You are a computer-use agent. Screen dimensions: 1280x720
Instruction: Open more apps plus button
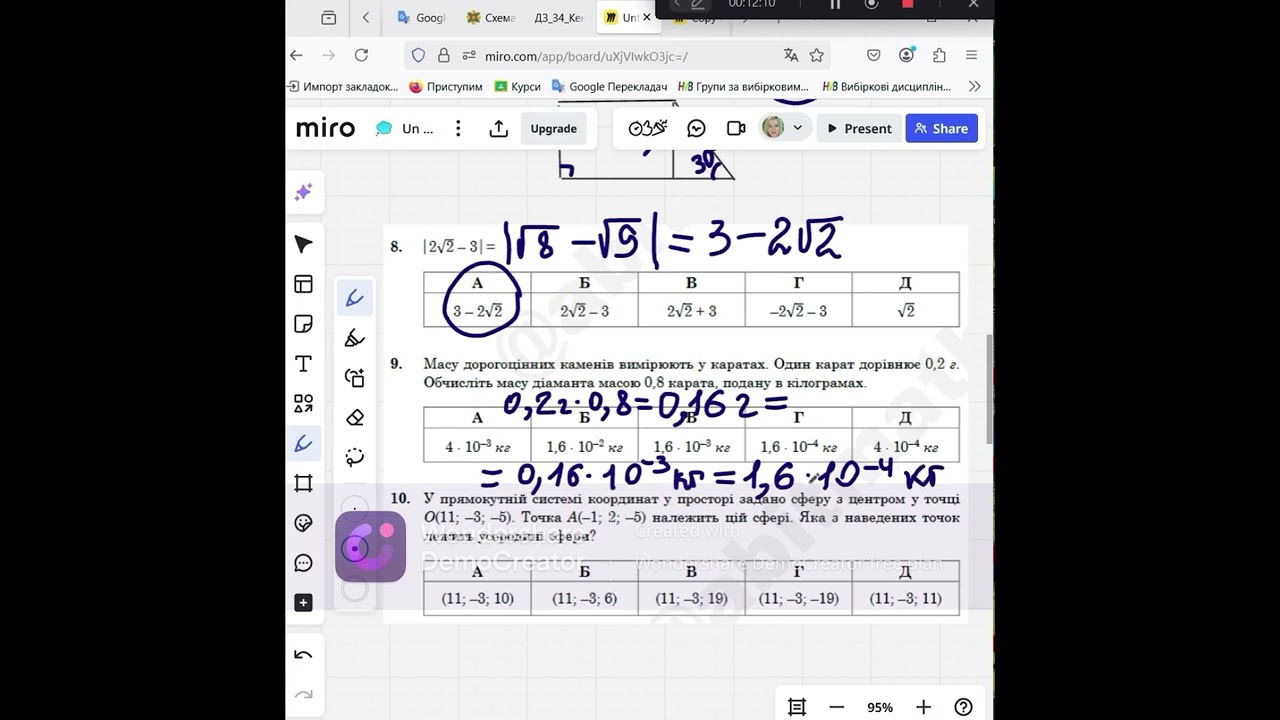[x=304, y=603]
